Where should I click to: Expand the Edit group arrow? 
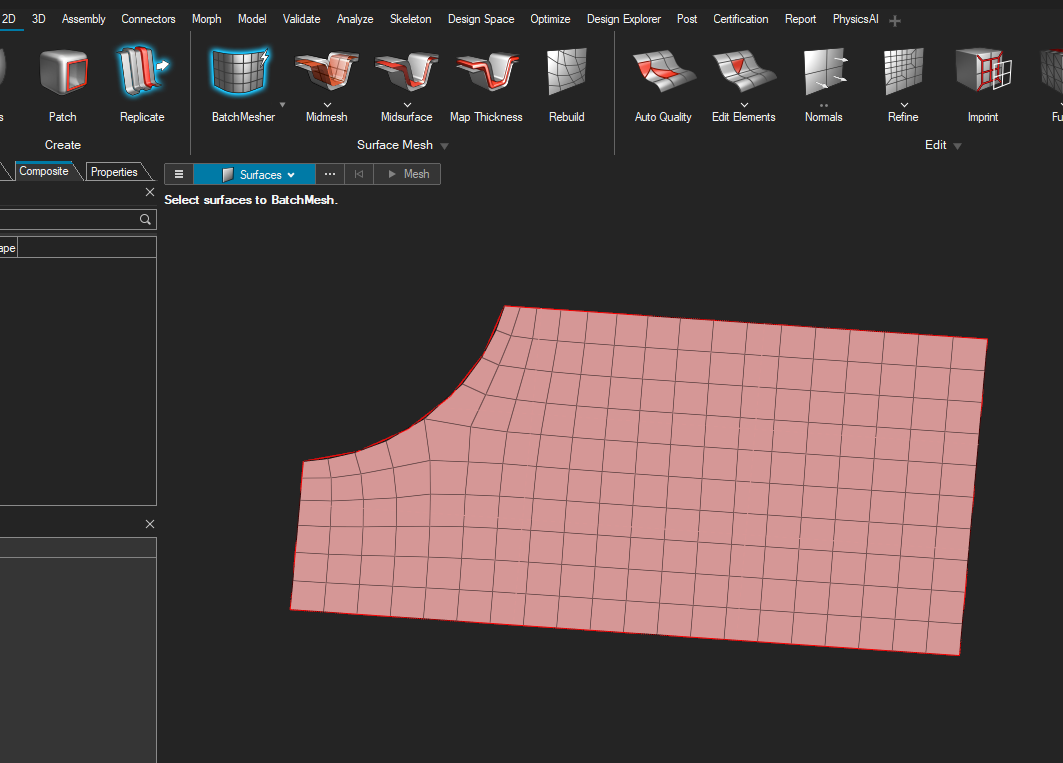957,146
